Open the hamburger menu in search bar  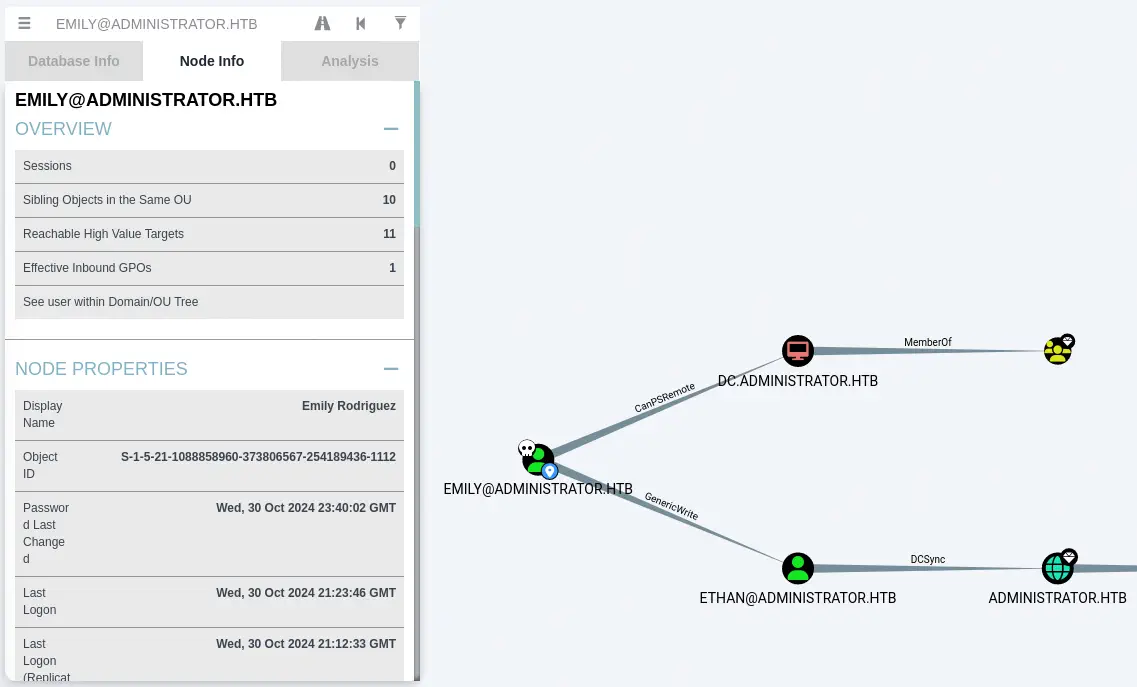[24, 23]
